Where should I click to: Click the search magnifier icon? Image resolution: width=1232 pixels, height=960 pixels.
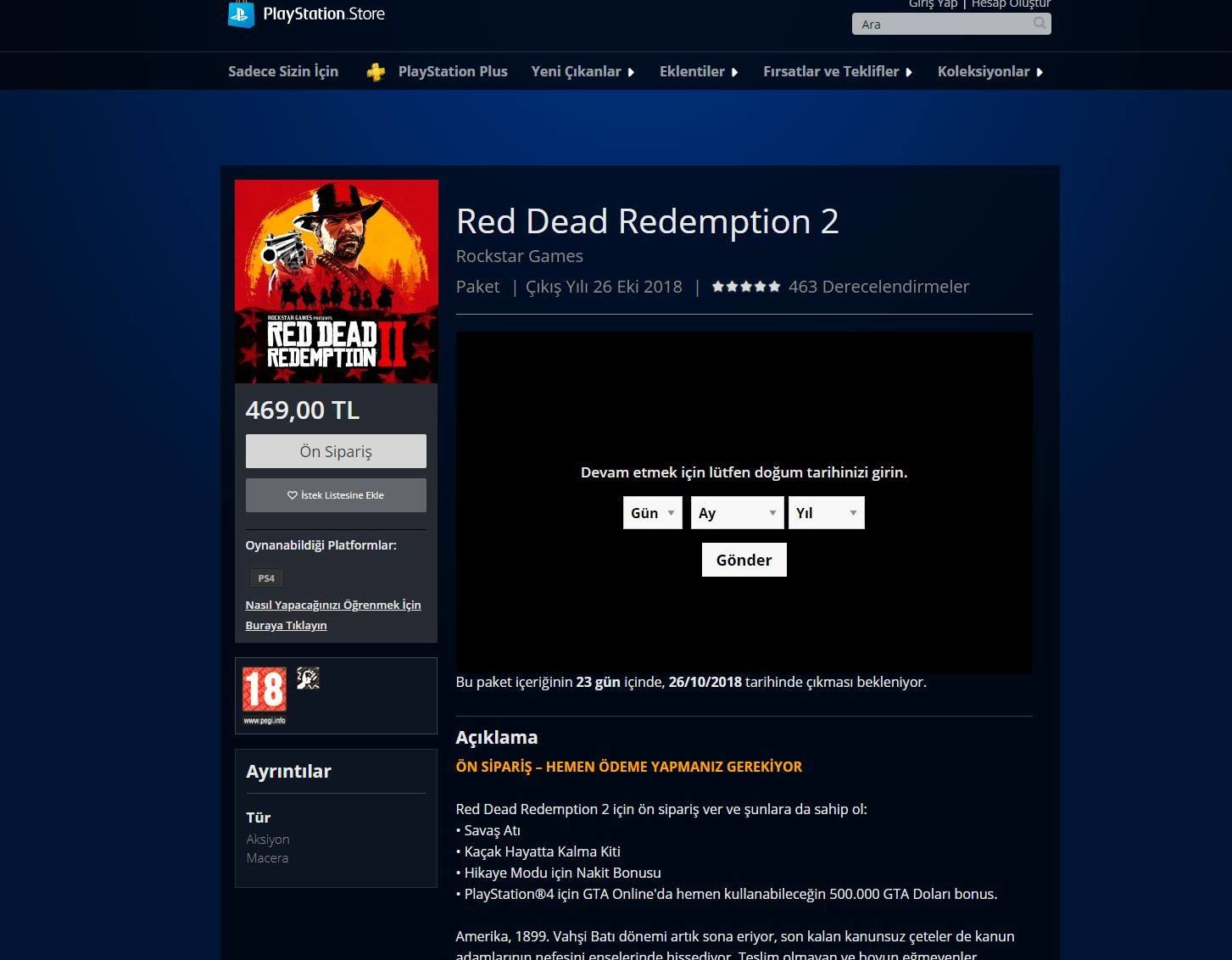click(x=1040, y=24)
